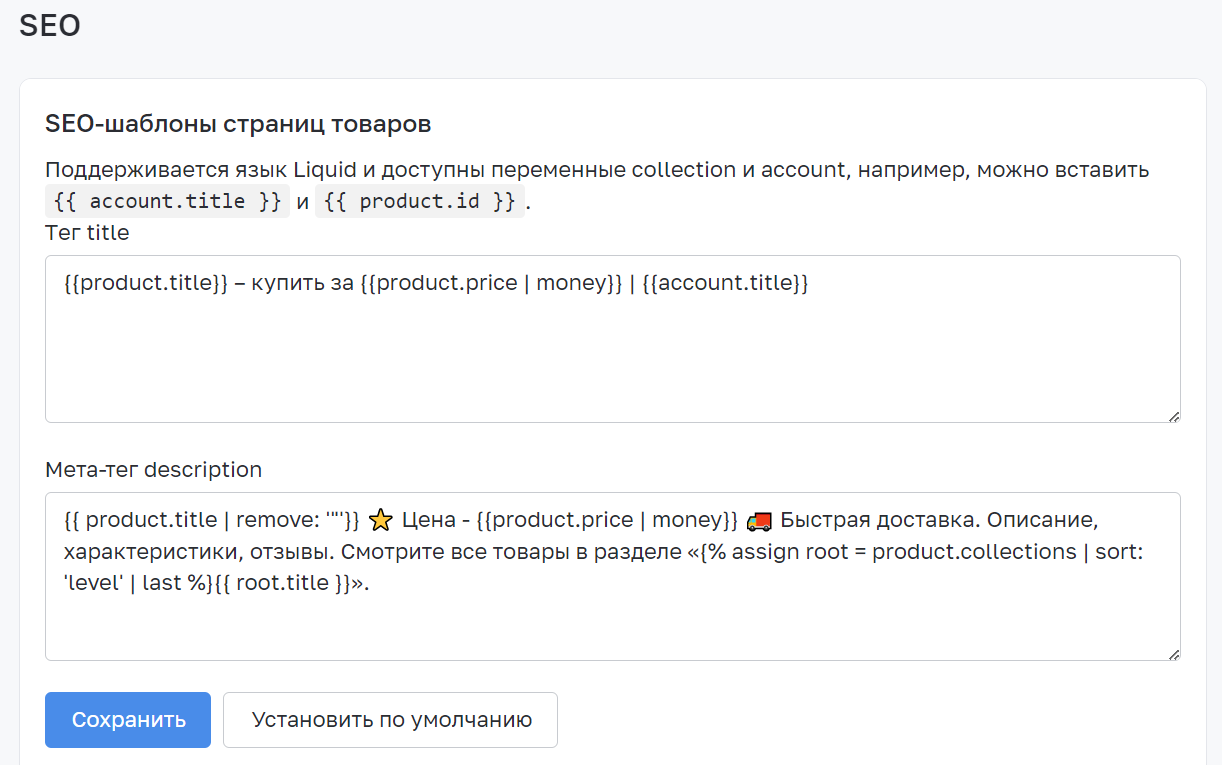This screenshot has width=1222, height=765.
Task: Grab the resize handle of Тег title textarea
Action: [1173, 415]
